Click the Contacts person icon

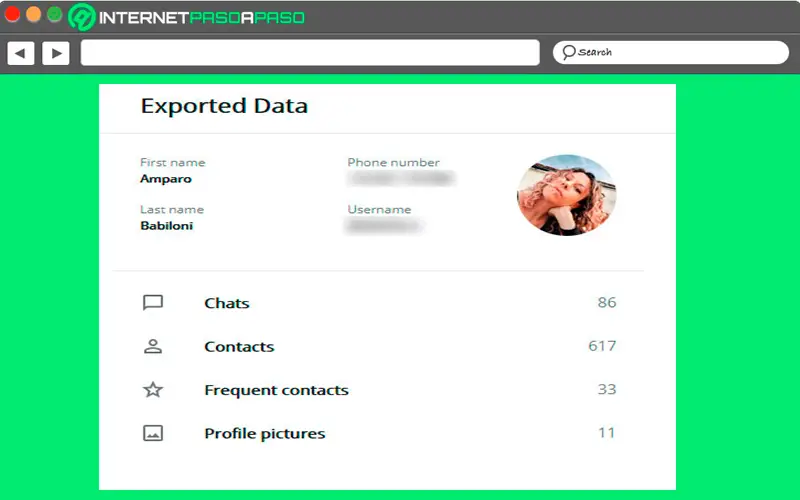tap(153, 347)
